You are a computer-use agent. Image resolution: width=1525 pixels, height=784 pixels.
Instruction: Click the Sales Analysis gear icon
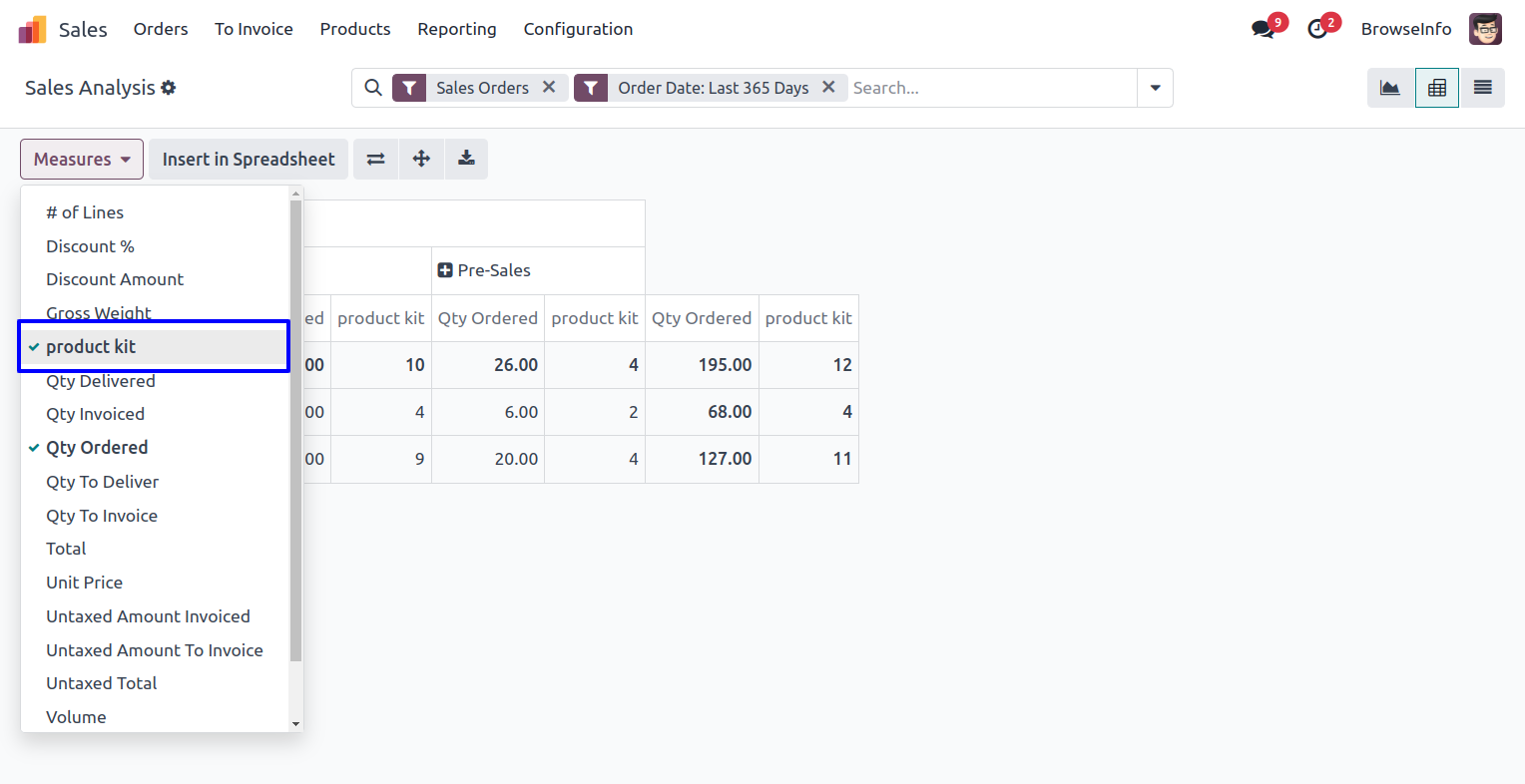click(169, 88)
